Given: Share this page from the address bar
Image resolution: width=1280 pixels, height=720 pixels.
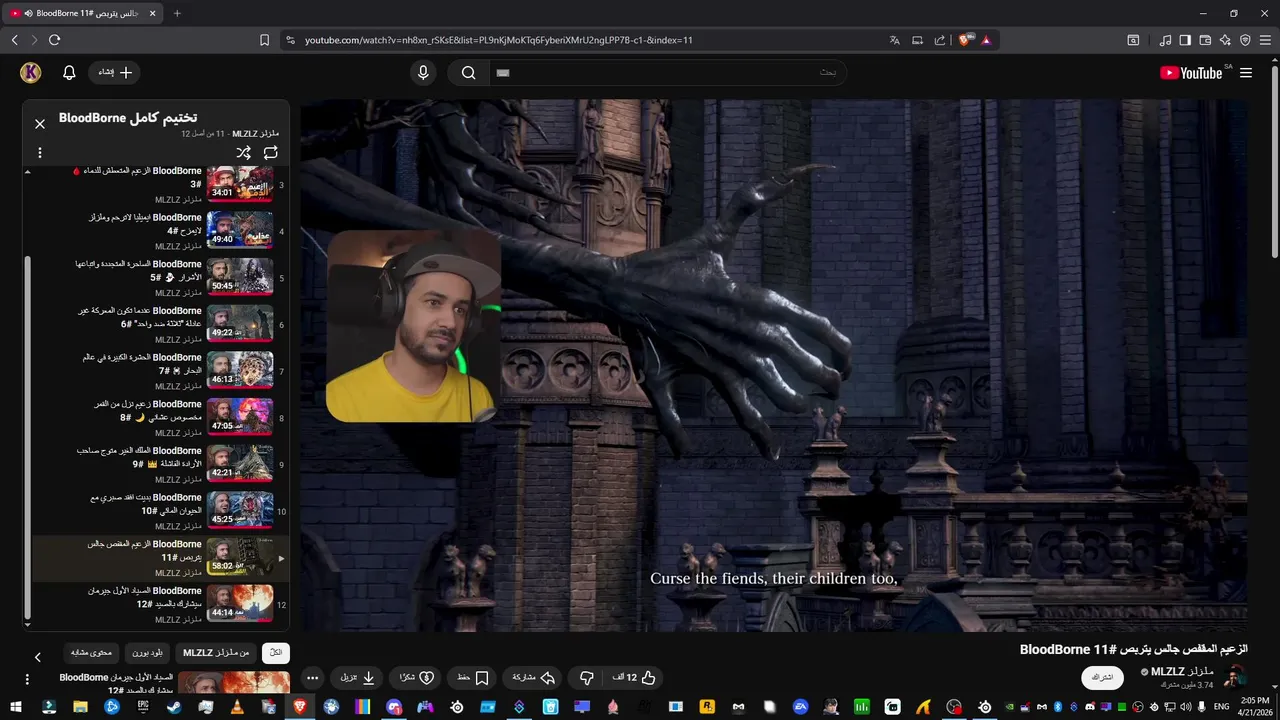Looking at the screenshot, I should (x=940, y=40).
